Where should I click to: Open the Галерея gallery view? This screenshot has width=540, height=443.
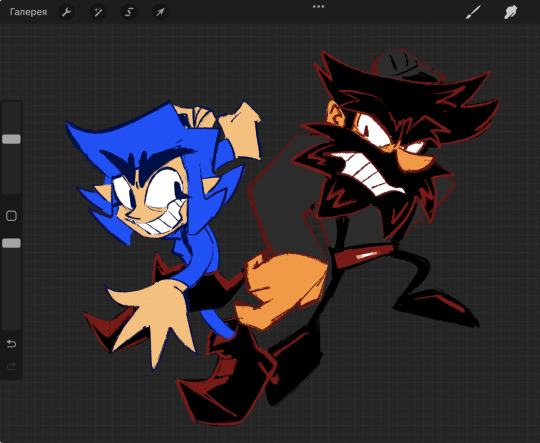[28, 12]
